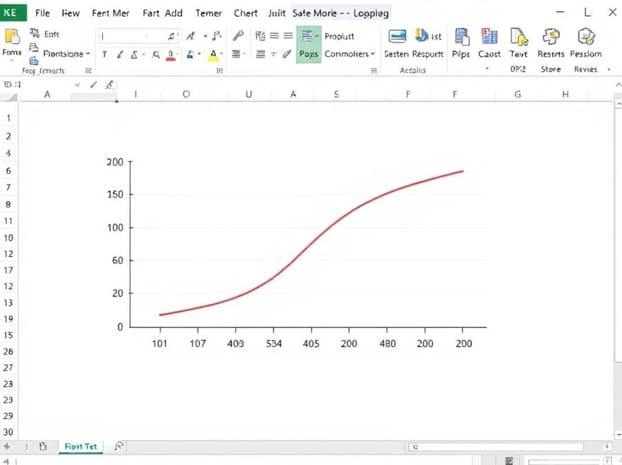Select the Fiort Tet sheet tab
Screen dimensions: 622x465
point(81,446)
